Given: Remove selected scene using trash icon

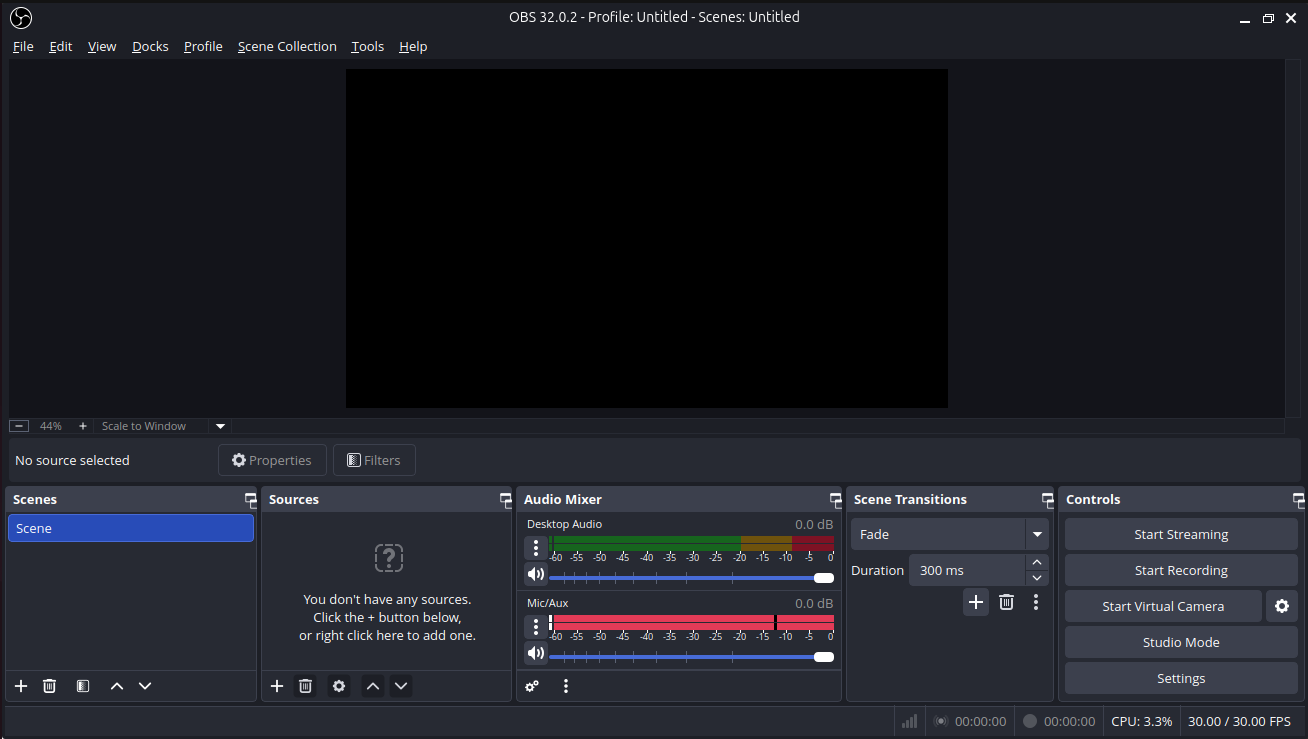Looking at the screenshot, I should click(49, 686).
